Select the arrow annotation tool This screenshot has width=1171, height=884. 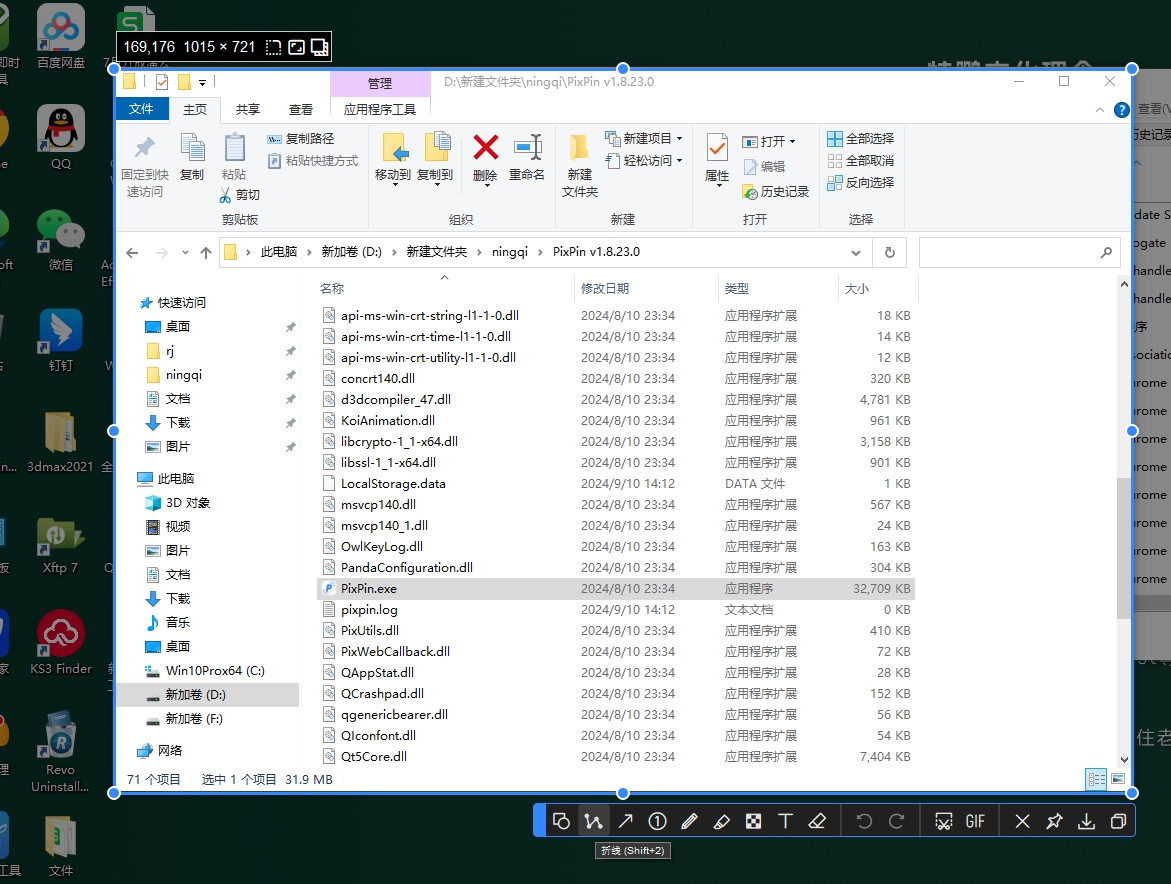coord(626,821)
